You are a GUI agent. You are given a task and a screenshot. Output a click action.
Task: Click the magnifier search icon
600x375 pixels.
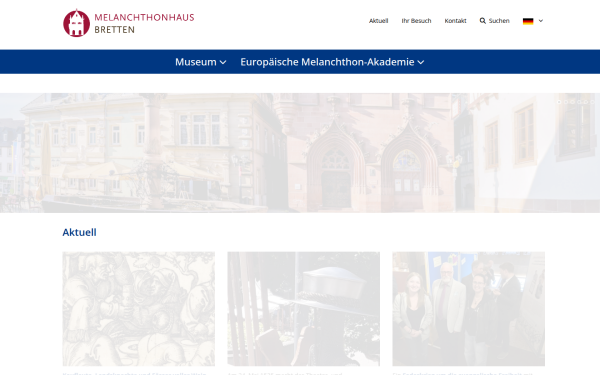tap(483, 21)
